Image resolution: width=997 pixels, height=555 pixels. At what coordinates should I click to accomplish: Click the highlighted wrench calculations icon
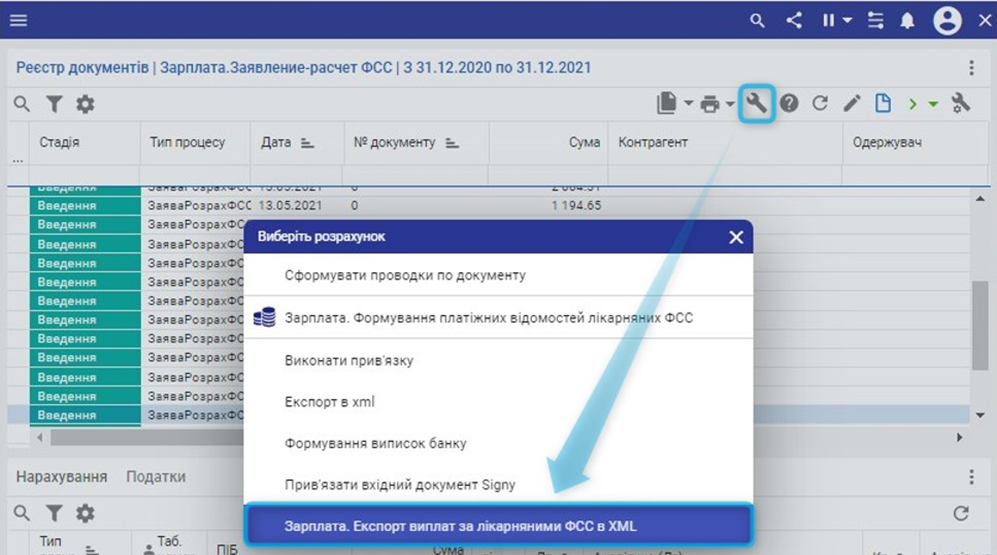point(757,103)
